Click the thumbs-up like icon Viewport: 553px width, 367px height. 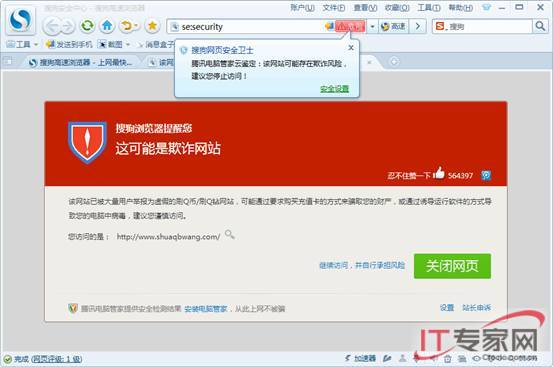[438, 173]
